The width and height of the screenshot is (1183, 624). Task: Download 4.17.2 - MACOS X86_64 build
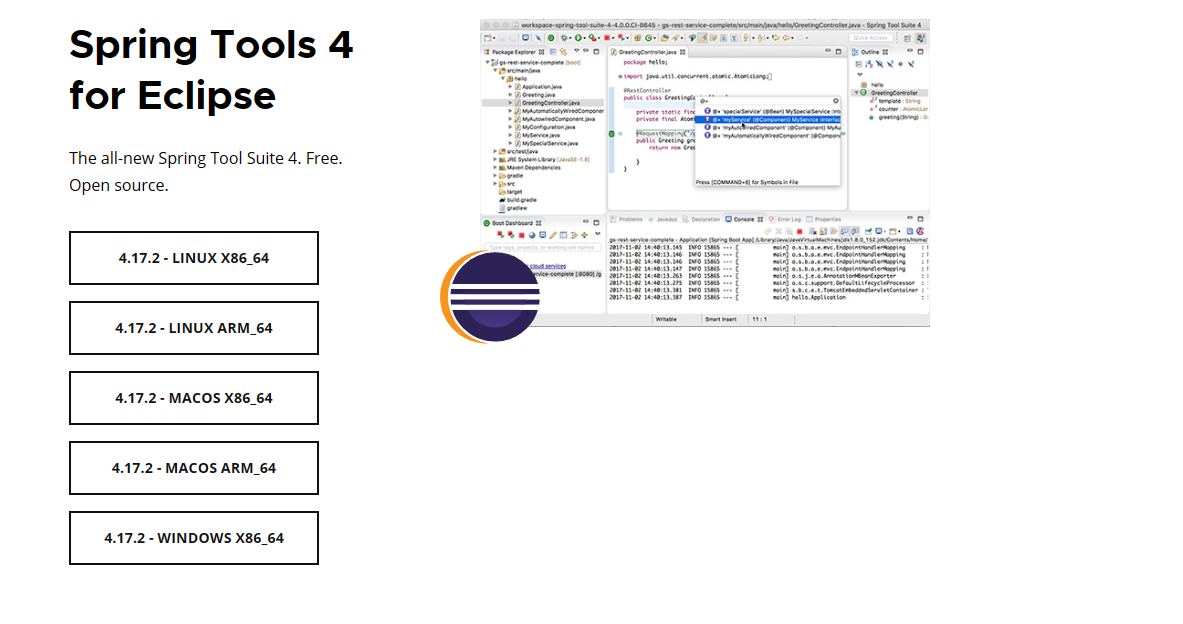tap(194, 398)
